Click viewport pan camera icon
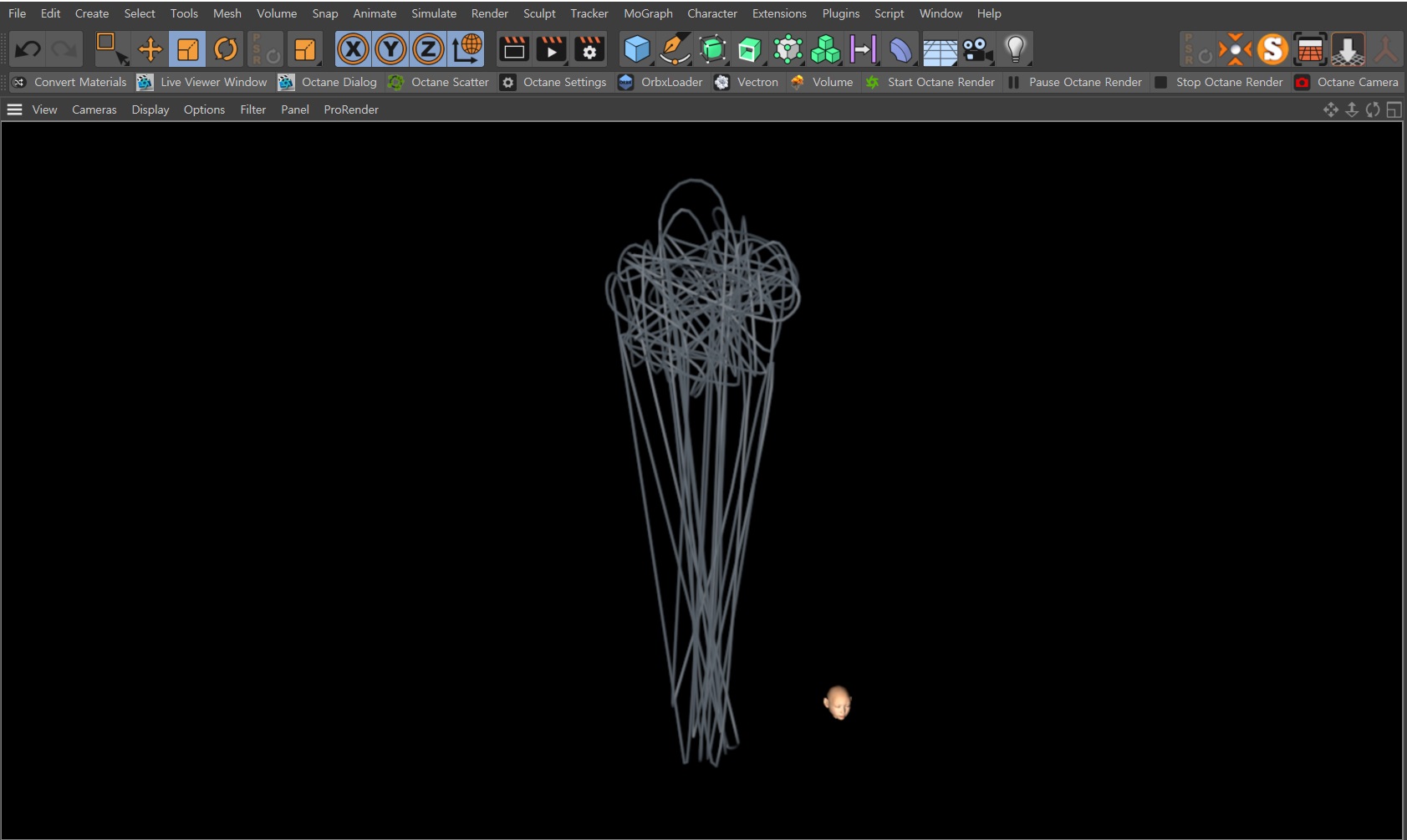The width and height of the screenshot is (1407, 840). tap(1331, 109)
